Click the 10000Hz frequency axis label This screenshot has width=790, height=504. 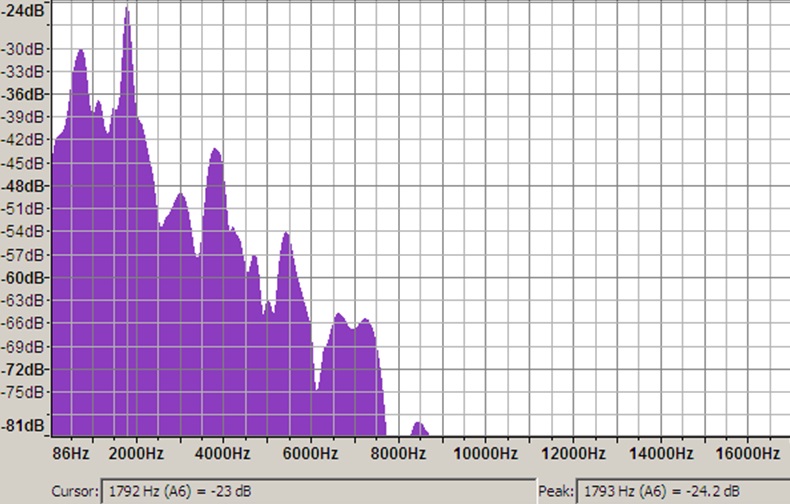(485, 453)
